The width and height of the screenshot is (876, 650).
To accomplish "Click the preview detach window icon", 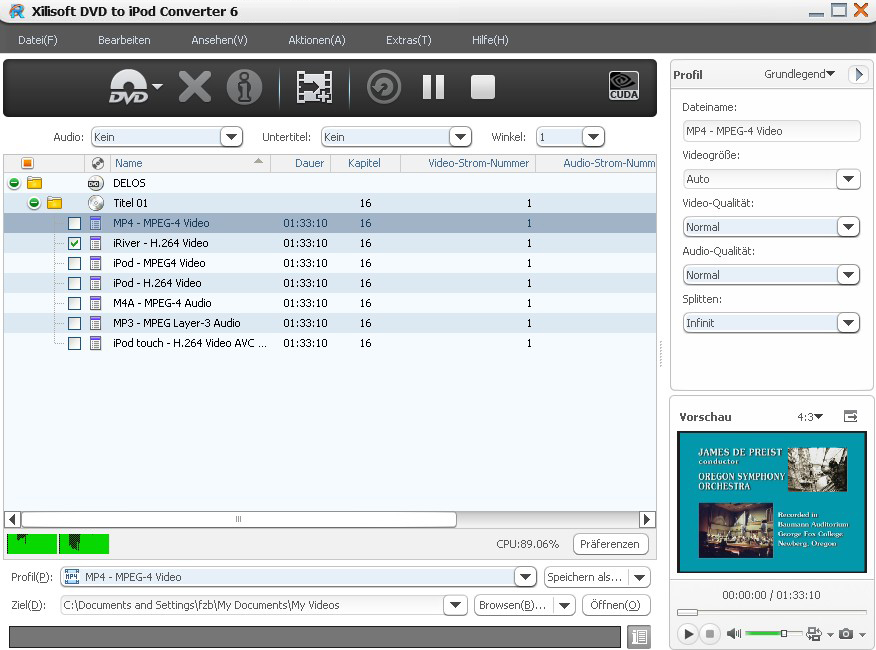I will point(850,416).
